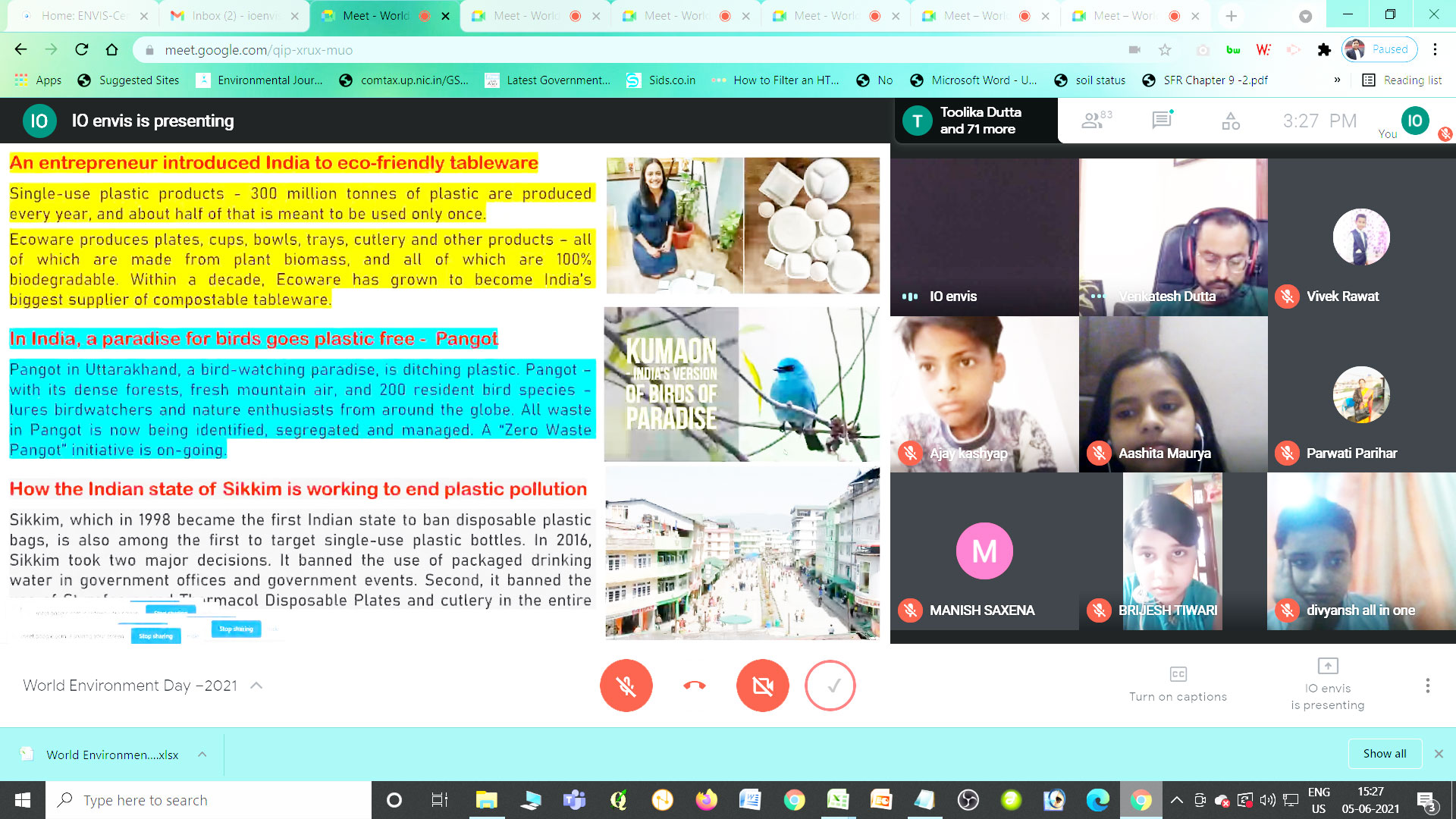The image size is (1456, 819).
Task: Open the Extensions puzzle icon
Action: (1324, 50)
